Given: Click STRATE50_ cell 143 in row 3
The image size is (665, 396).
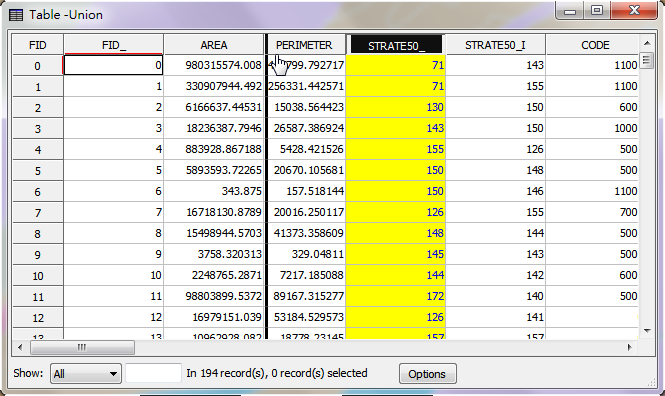Looking at the screenshot, I should (396, 128).
